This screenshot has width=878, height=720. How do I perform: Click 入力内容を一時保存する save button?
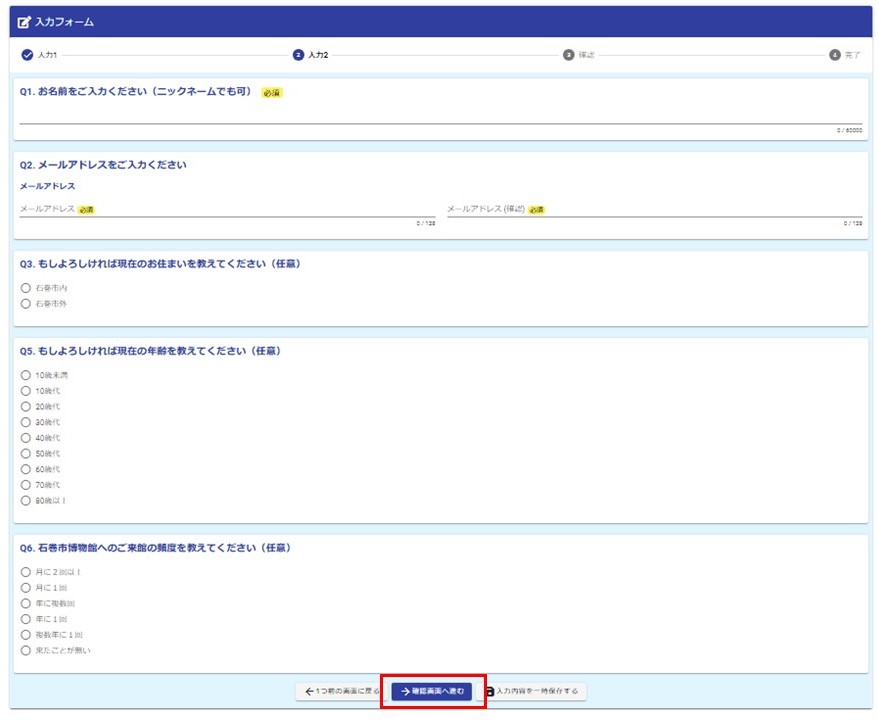536,691
